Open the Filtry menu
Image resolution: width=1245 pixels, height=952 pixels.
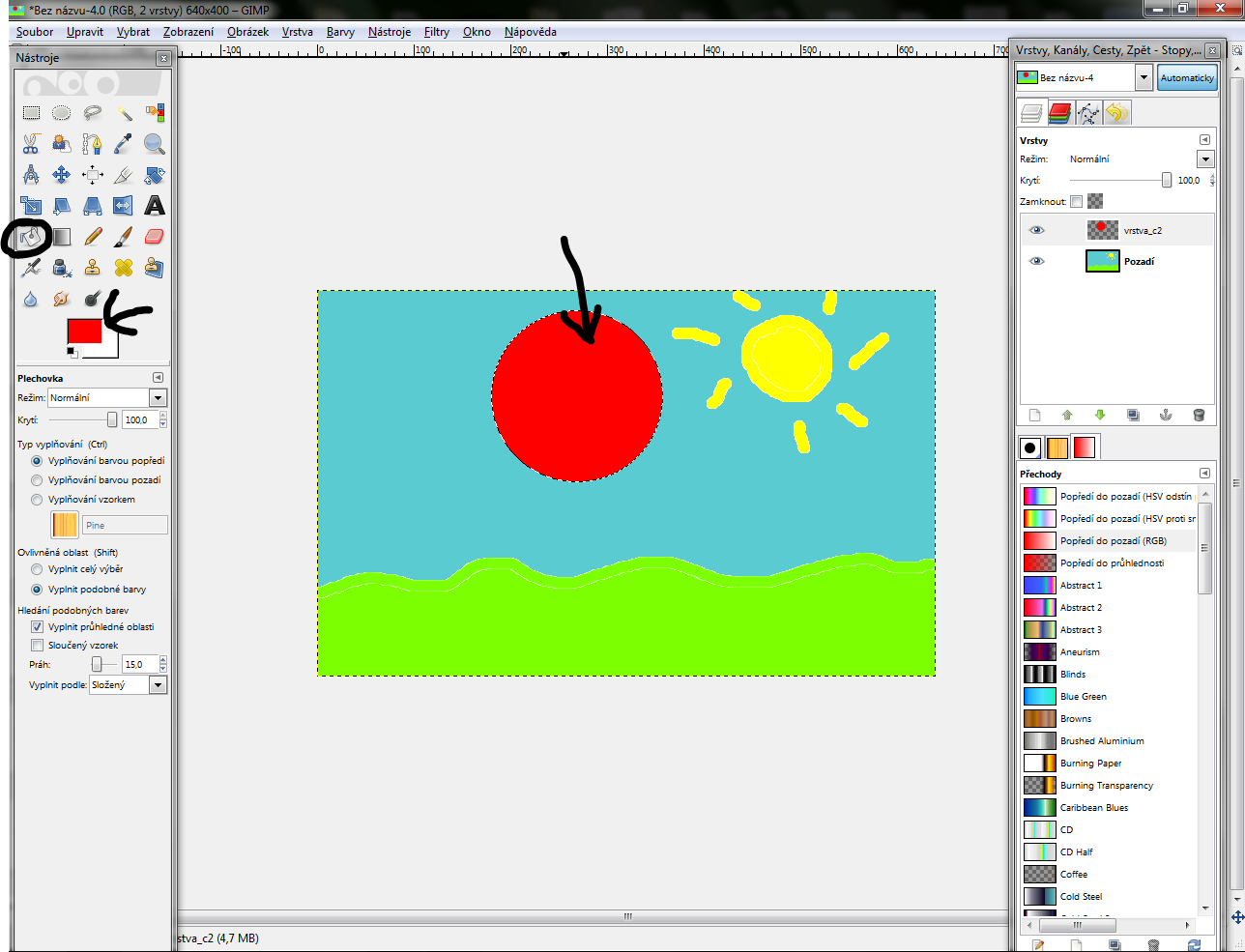coord(437,32)
